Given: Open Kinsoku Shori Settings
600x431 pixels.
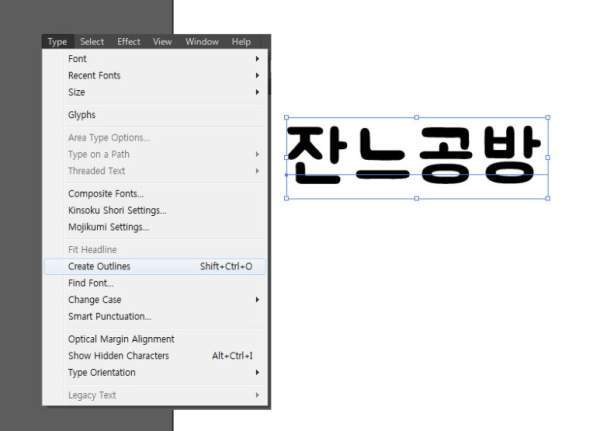Looking at the screenshot, I should click(x=155, y=211).
